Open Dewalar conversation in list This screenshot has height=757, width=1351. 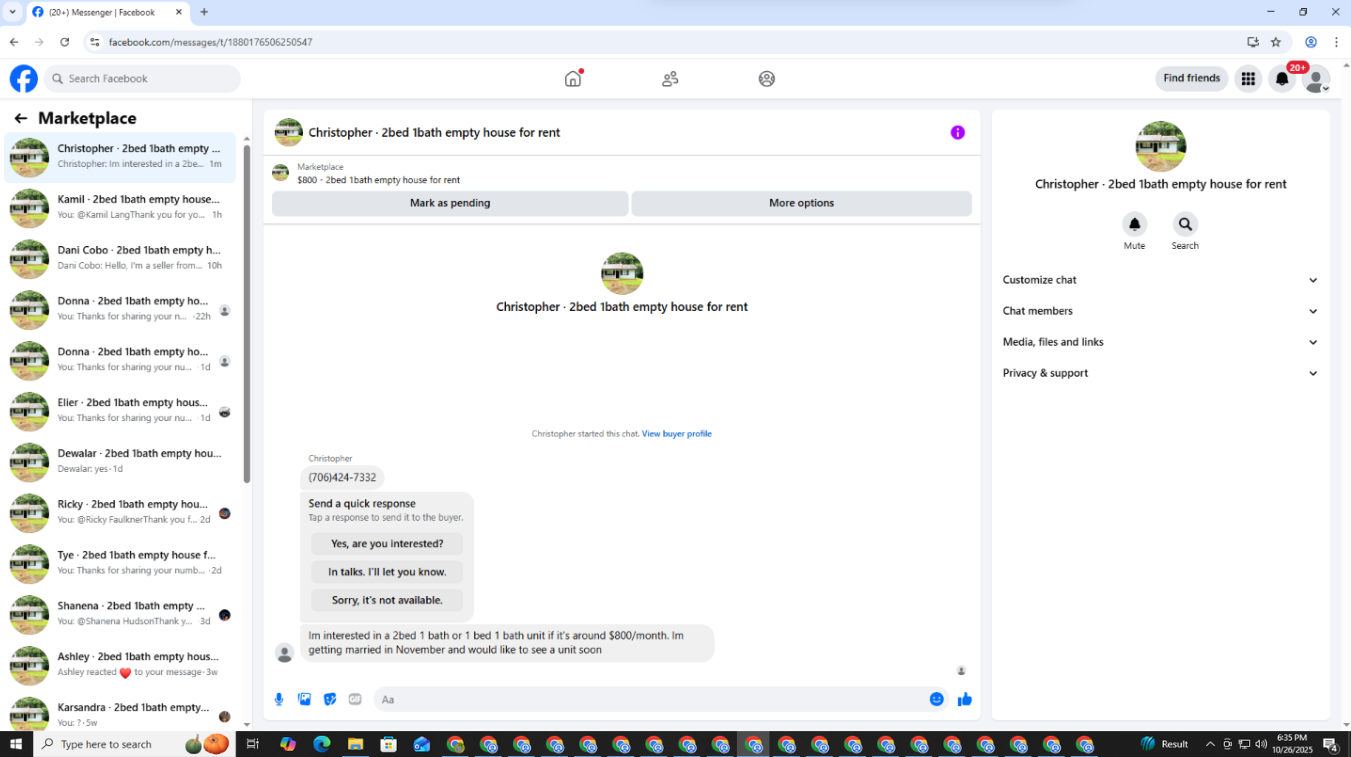pos(121,462)
